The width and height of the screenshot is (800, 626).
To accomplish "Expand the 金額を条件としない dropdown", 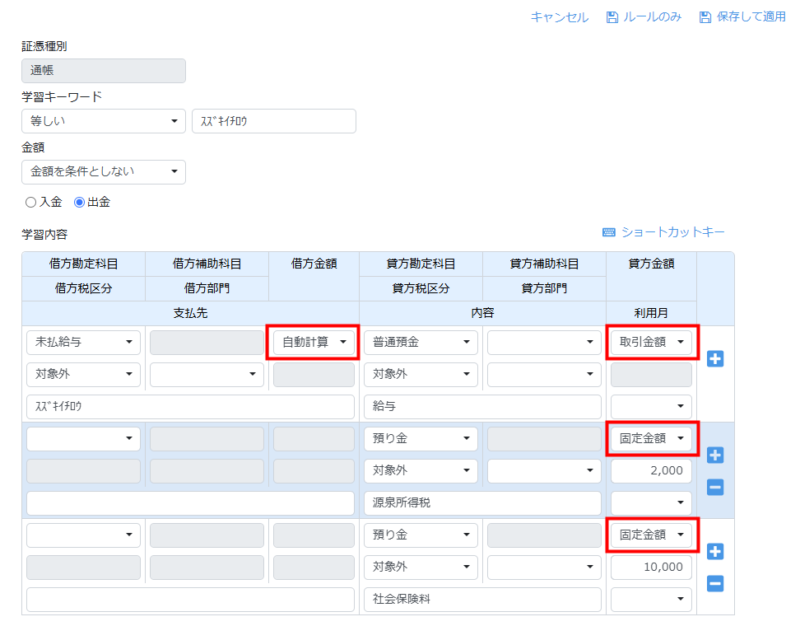I will [103, 171].
